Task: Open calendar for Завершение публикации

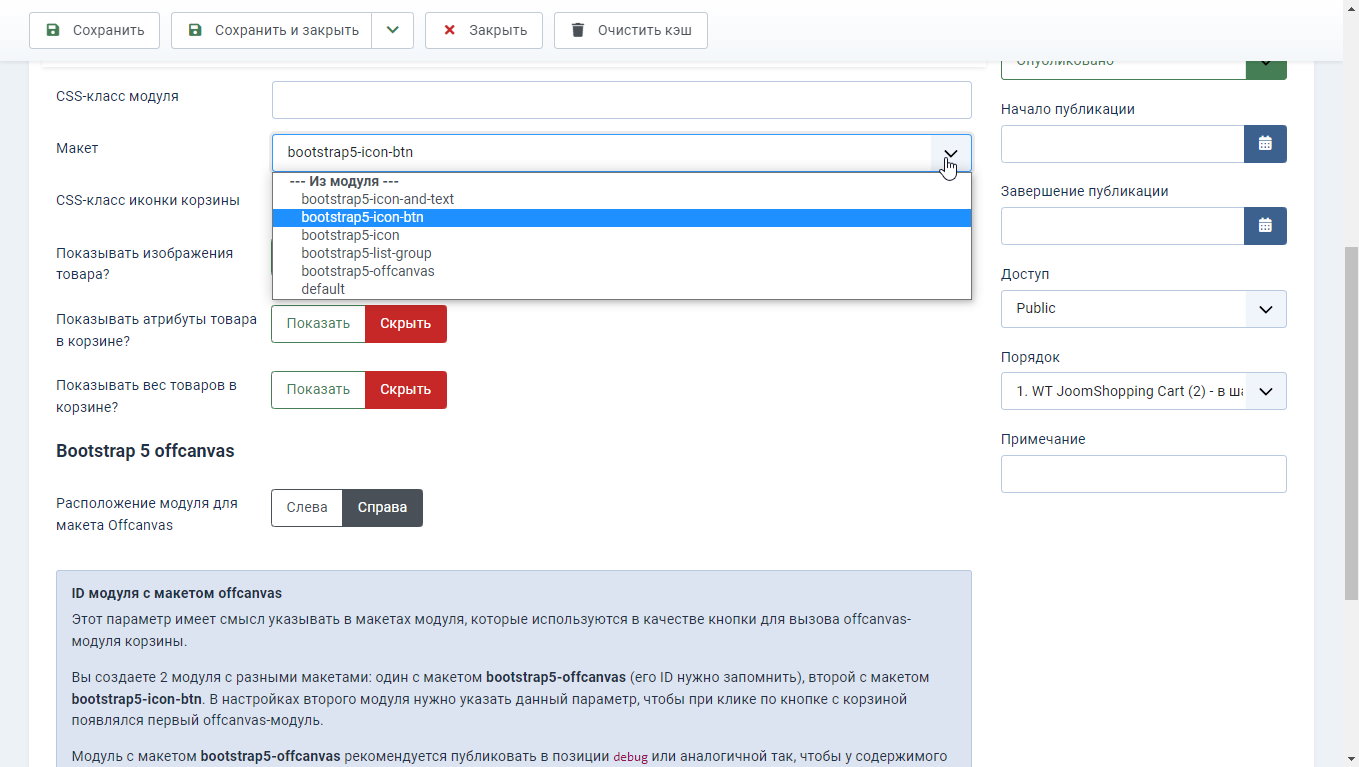Action: (x=1265, y=226)
